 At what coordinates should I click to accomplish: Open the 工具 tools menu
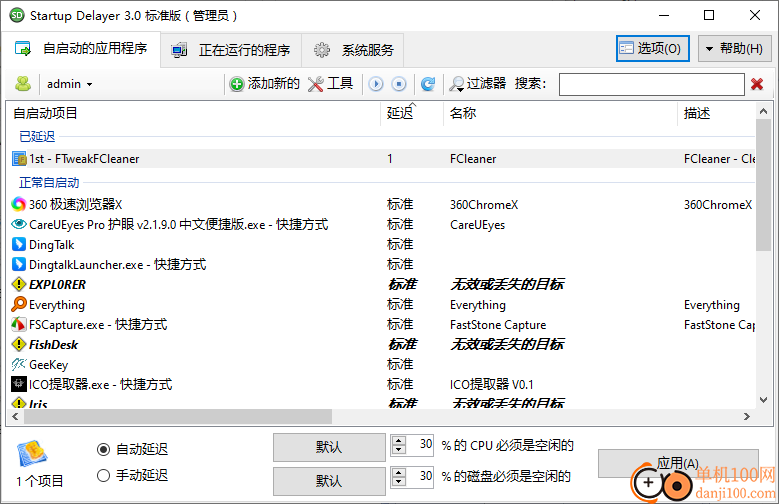click(330, 84)
